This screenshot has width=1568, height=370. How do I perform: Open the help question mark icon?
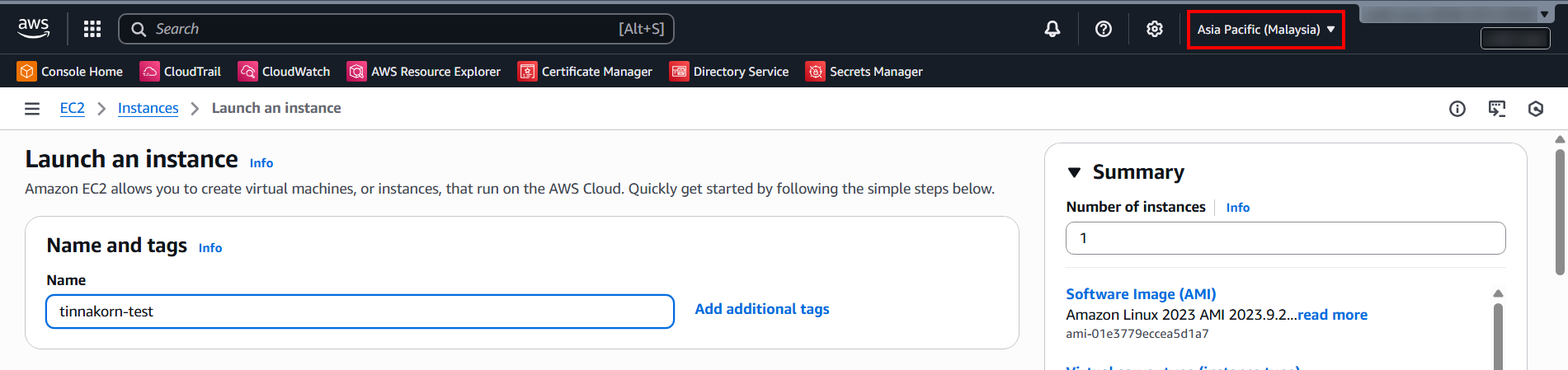[1104, 29]
